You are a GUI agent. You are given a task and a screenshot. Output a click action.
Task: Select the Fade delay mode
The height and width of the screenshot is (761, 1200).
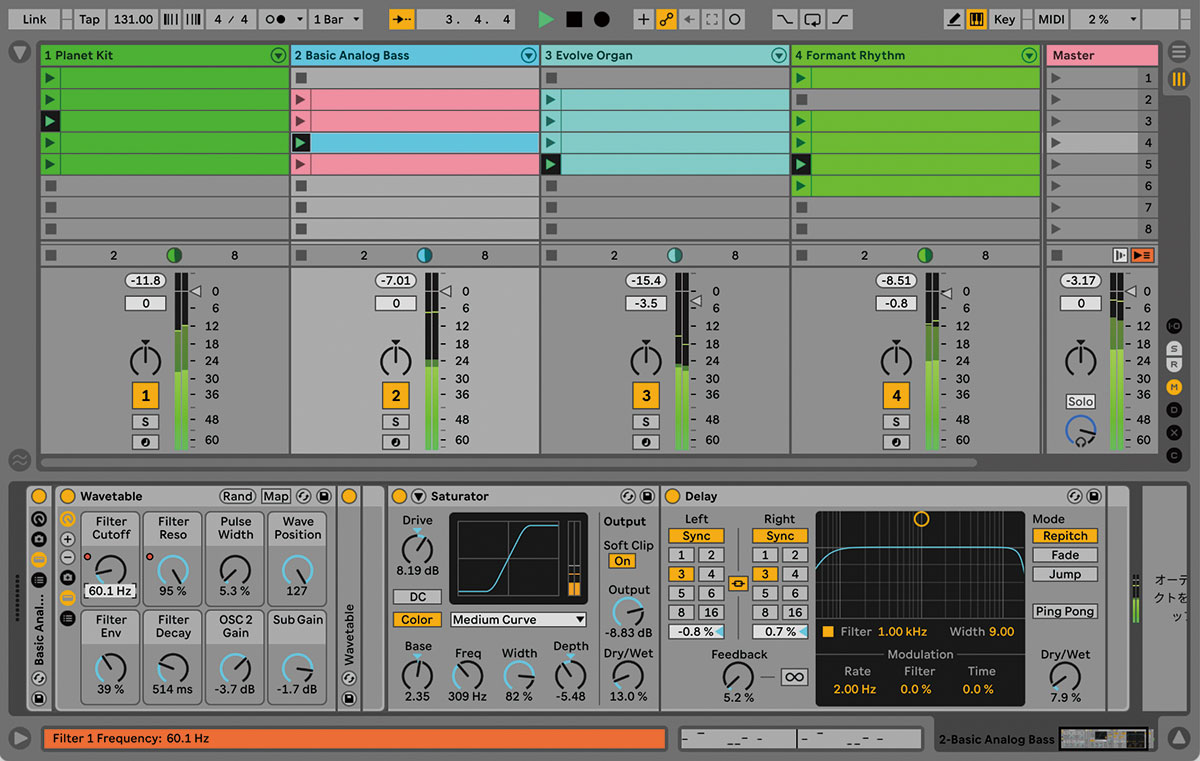coord(1065,555)
